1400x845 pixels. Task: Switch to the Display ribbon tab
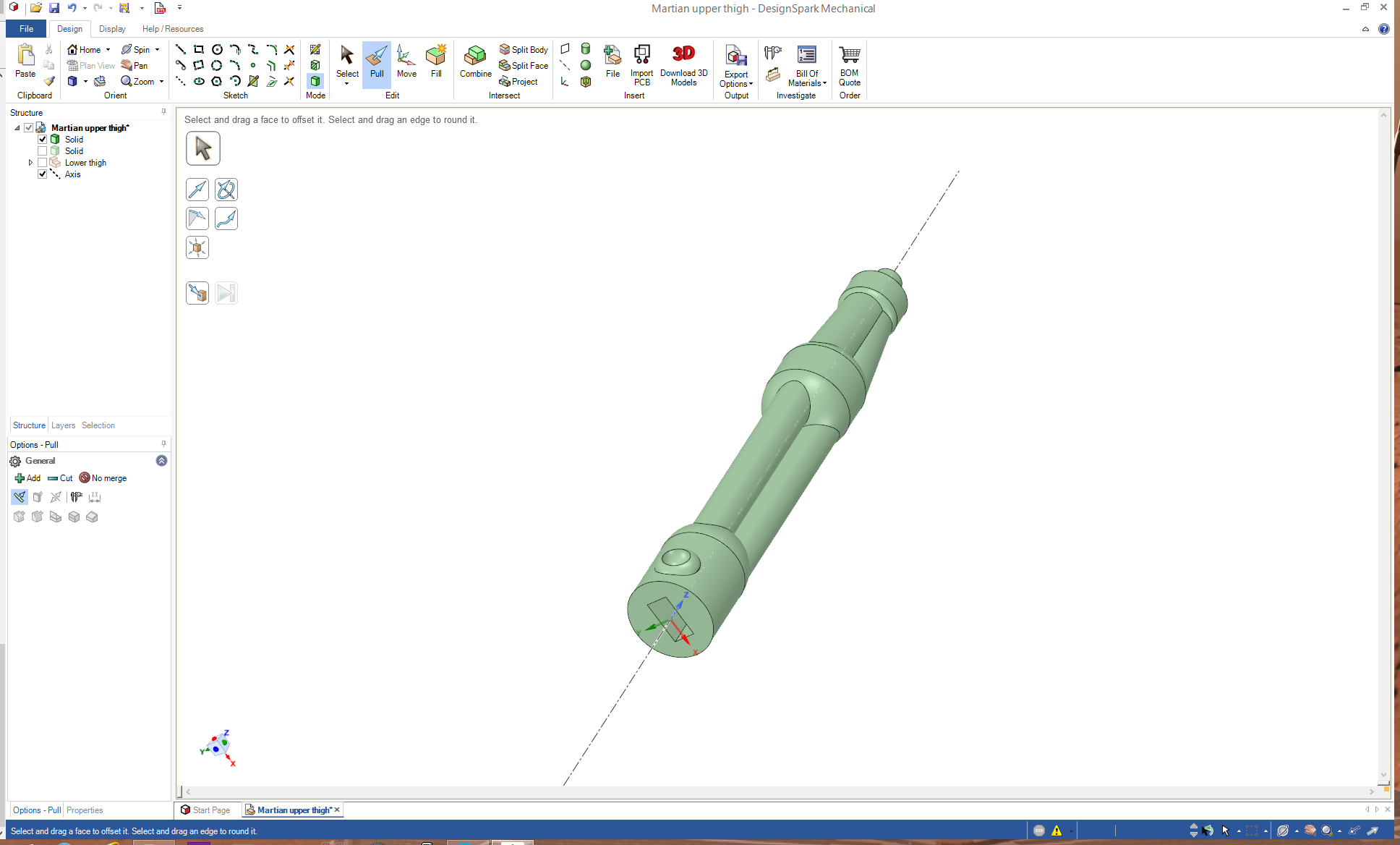point(112,29)
